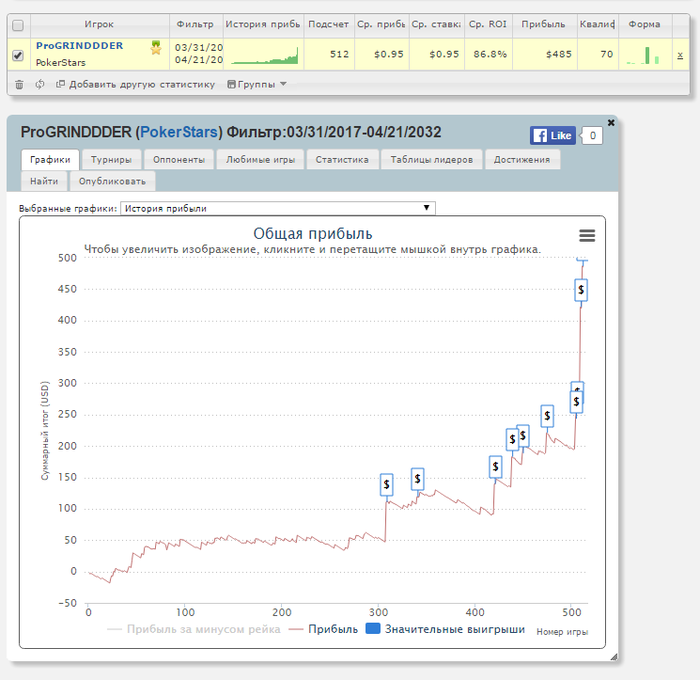Click the dollar win marker near game 475
The height and width of the screenshot is (680, 700).
click(x=547, y=416)
